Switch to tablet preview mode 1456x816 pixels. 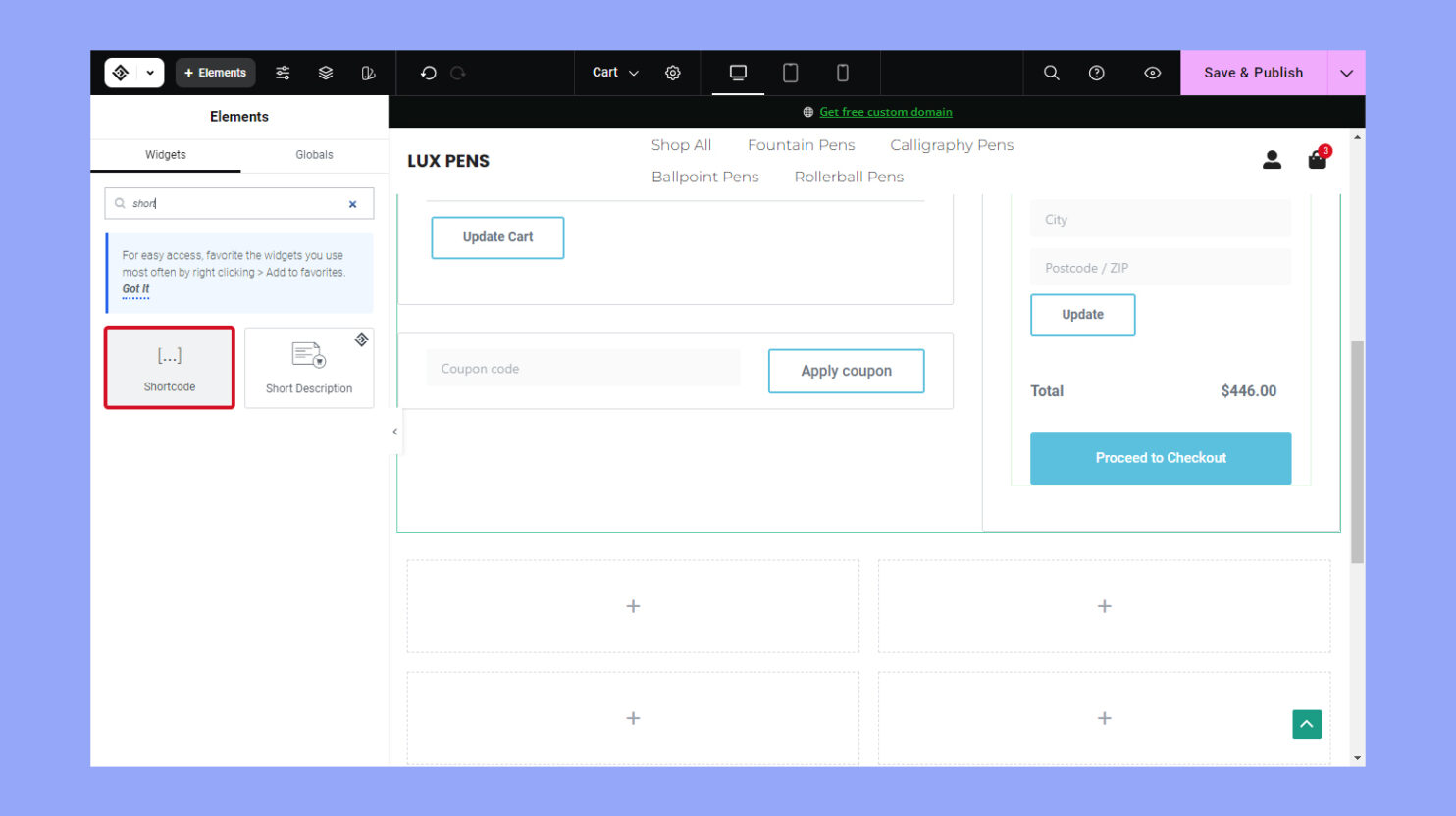tap(790, 72)
